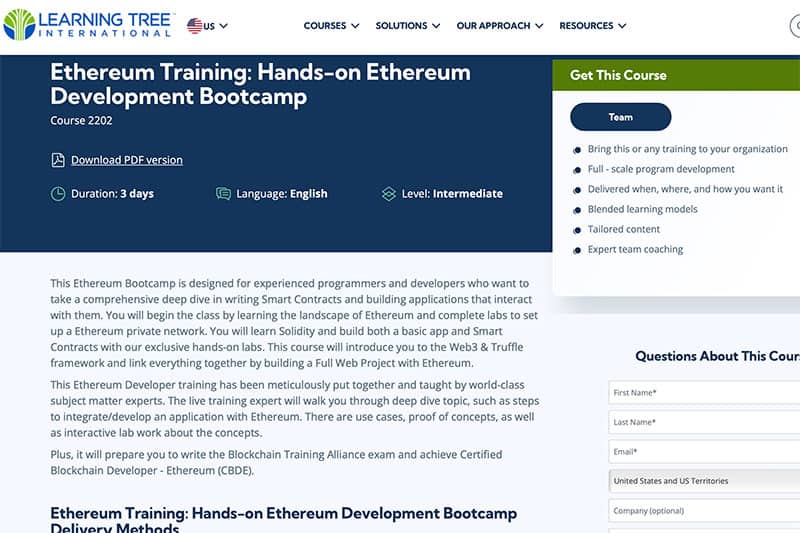
Task: Focus the Company (optional) field
Action: (704, 511)
